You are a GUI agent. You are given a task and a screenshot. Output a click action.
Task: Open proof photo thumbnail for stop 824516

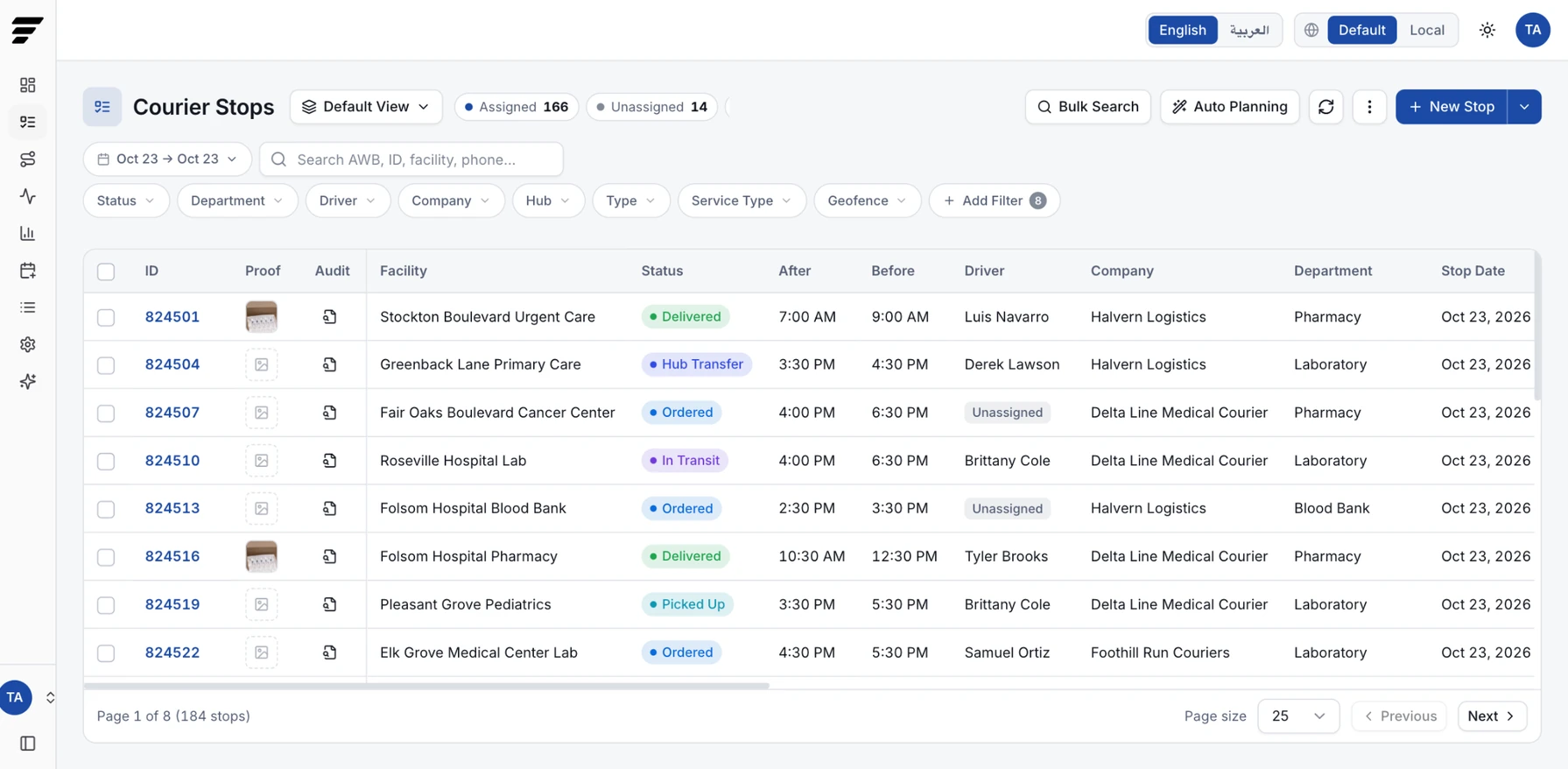[262, 556]
